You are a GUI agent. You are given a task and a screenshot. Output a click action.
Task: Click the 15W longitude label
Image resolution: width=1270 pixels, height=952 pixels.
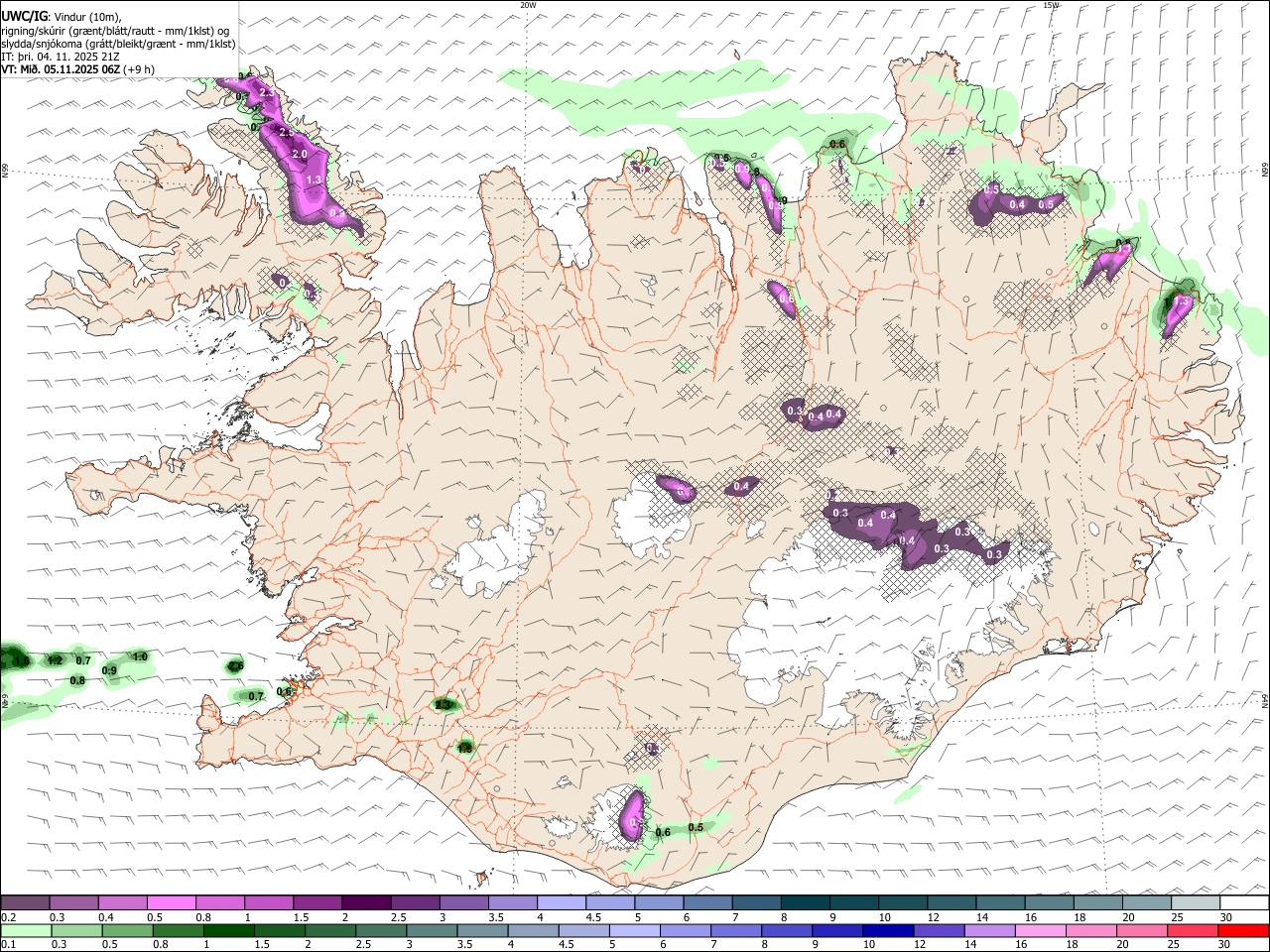(x=1051, y=5)
